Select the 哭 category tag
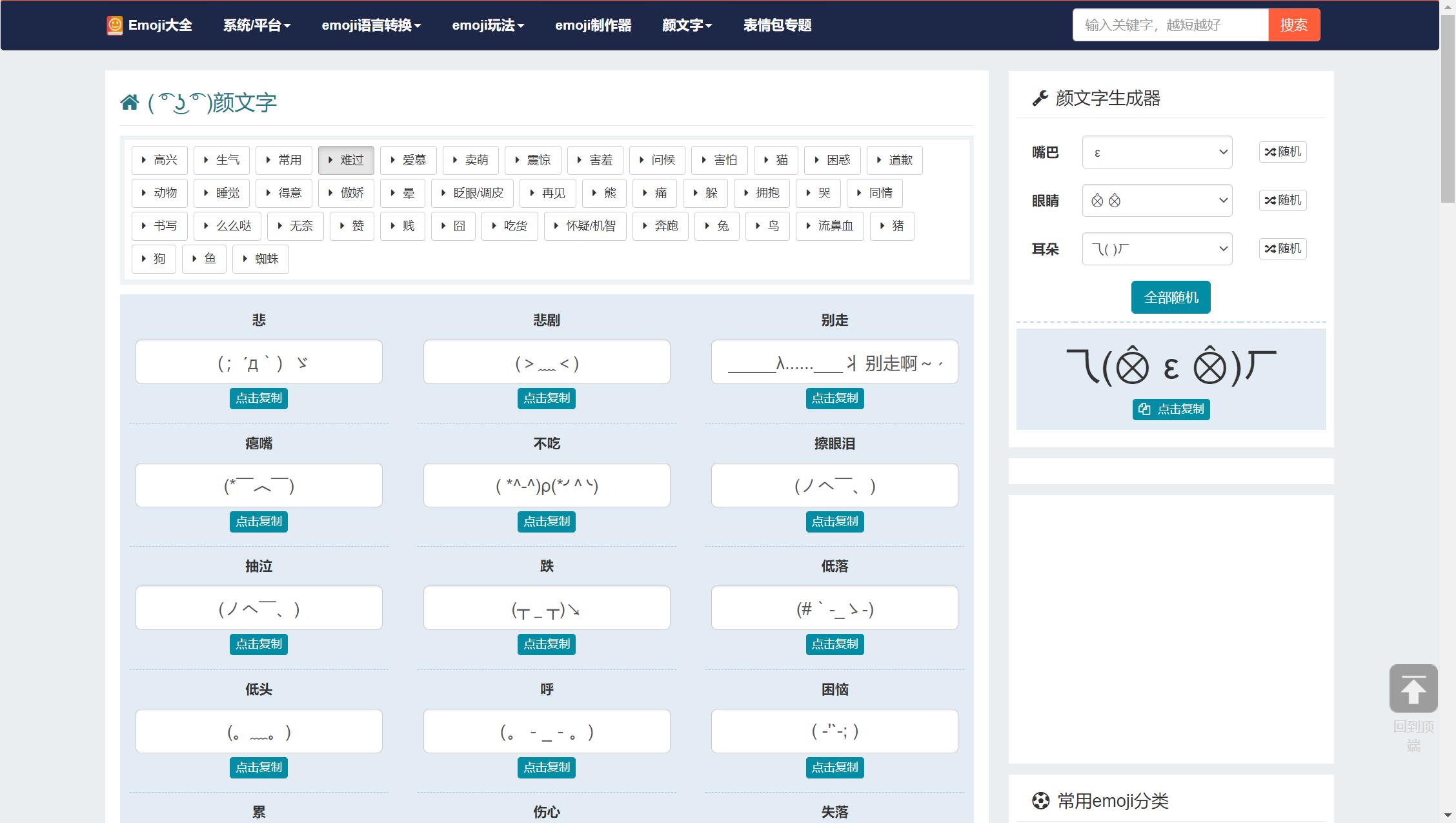The height and width of the screenshot is (823, 1456). pyautogui.click(x=818, y=192)
